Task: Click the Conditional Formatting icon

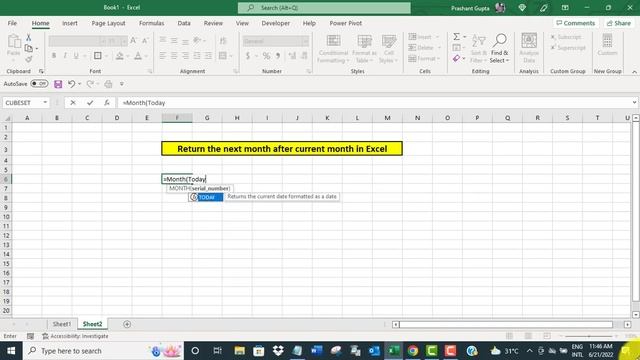Action: 333,41
